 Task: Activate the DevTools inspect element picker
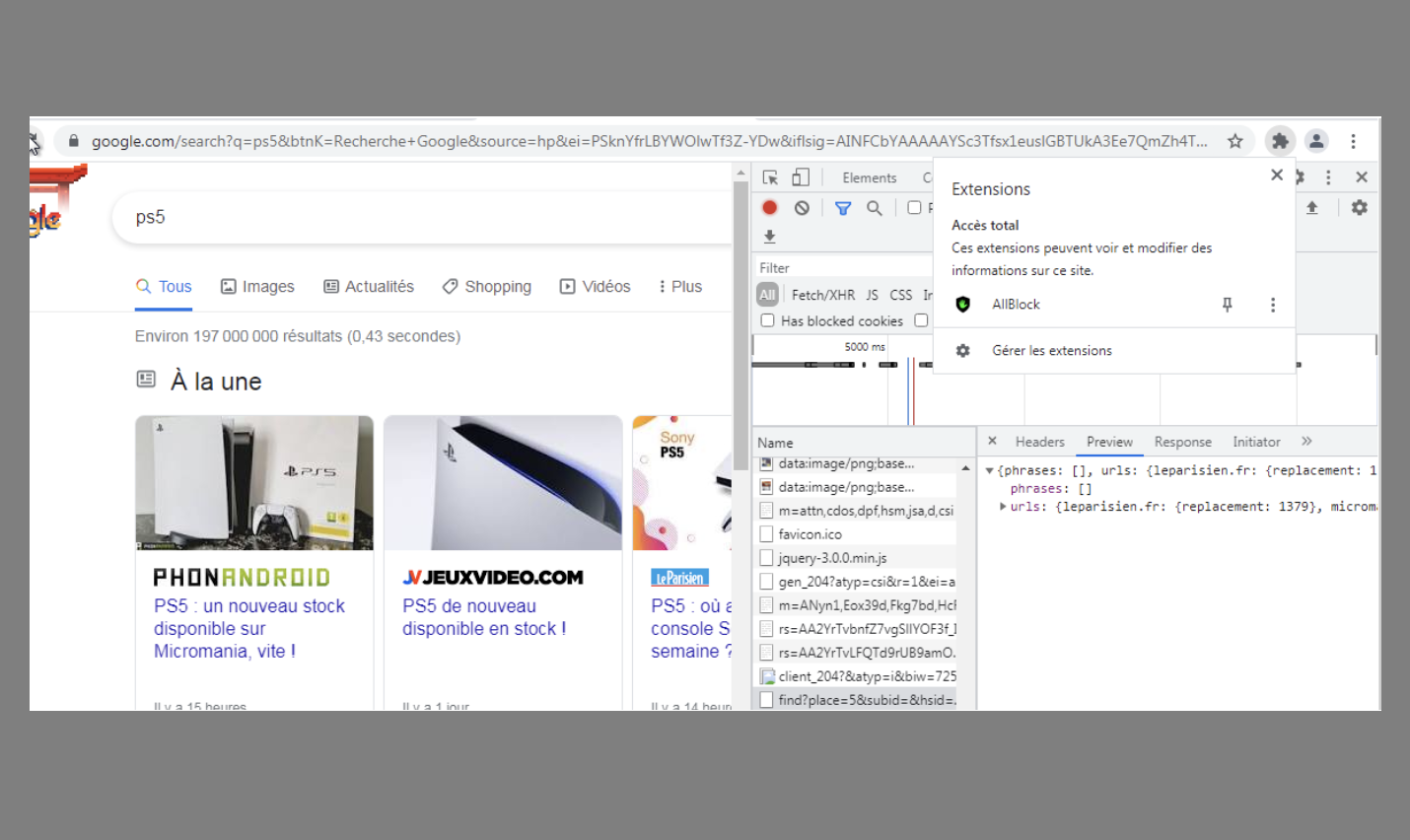770,177
